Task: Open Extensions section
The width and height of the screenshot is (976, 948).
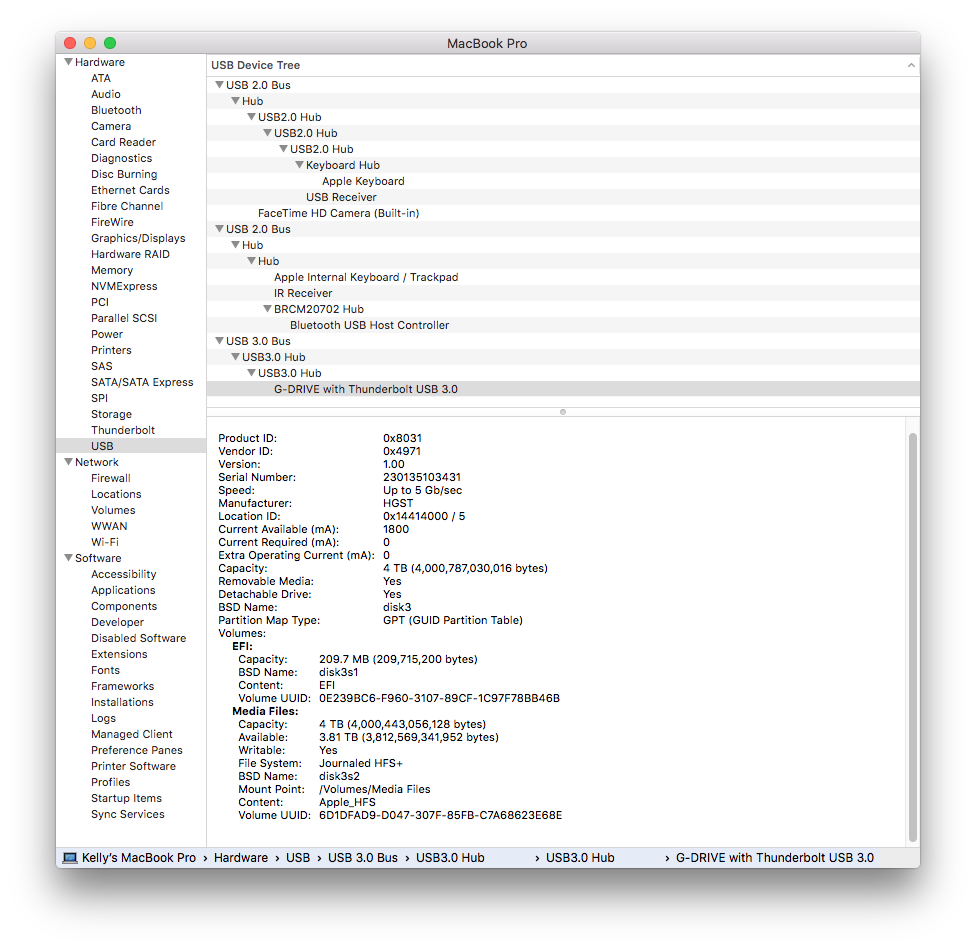Action: (x=119, y=654)
